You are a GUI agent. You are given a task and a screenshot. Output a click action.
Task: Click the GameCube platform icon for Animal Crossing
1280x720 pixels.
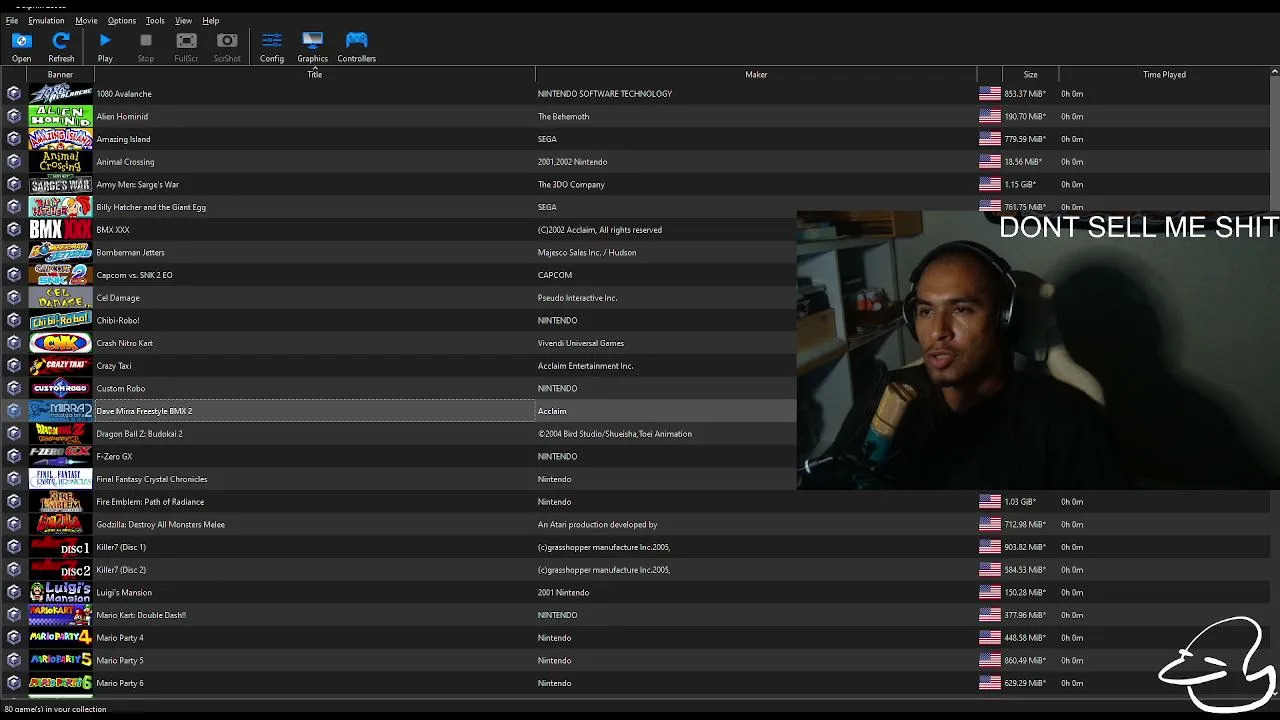13,162
